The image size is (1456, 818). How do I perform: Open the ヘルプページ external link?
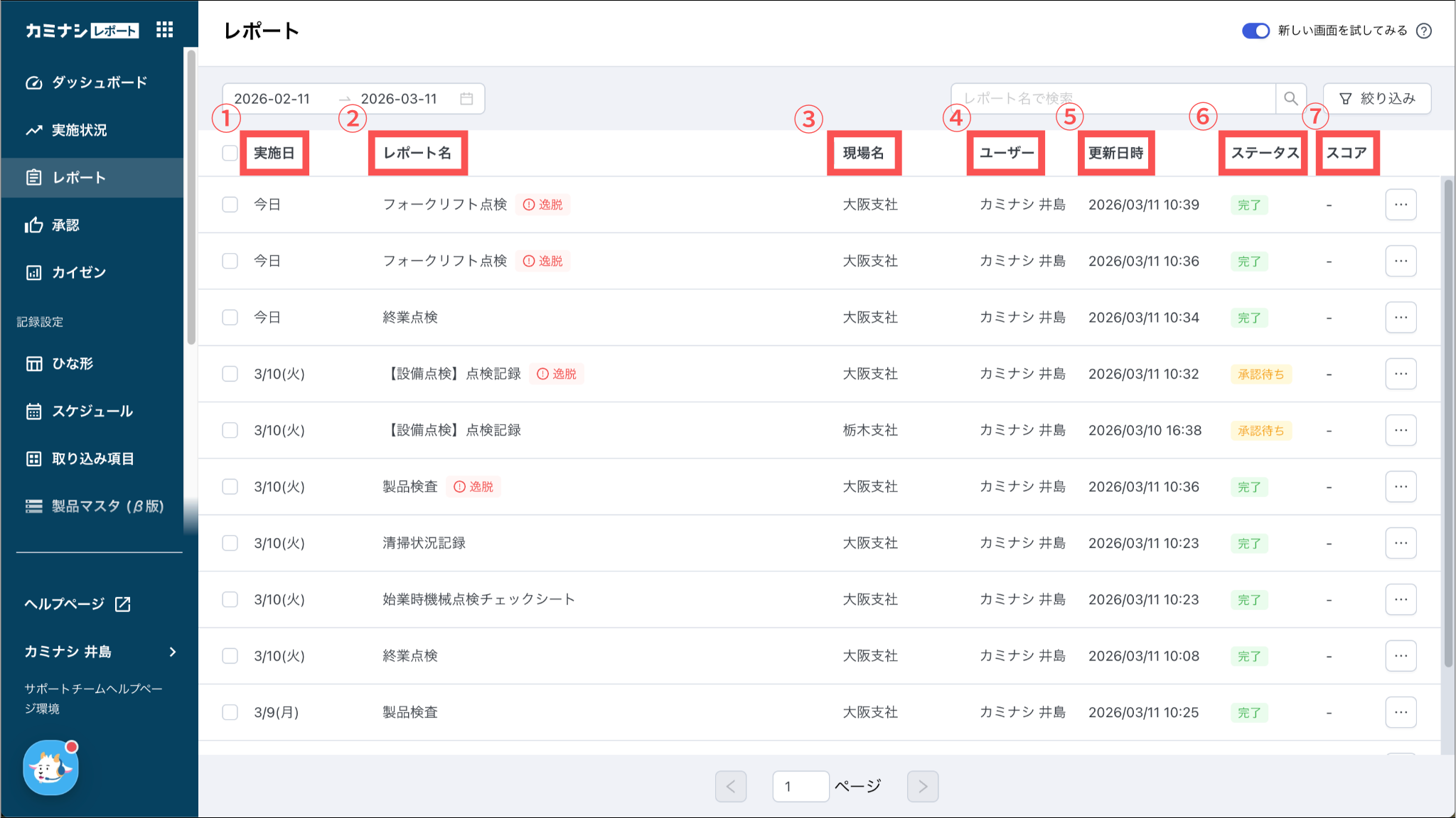click(77, 603)
